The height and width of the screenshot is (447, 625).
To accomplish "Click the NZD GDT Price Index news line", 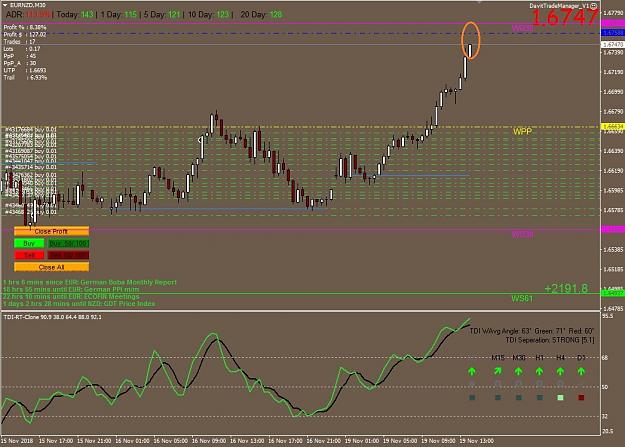I will coord(79,304).
